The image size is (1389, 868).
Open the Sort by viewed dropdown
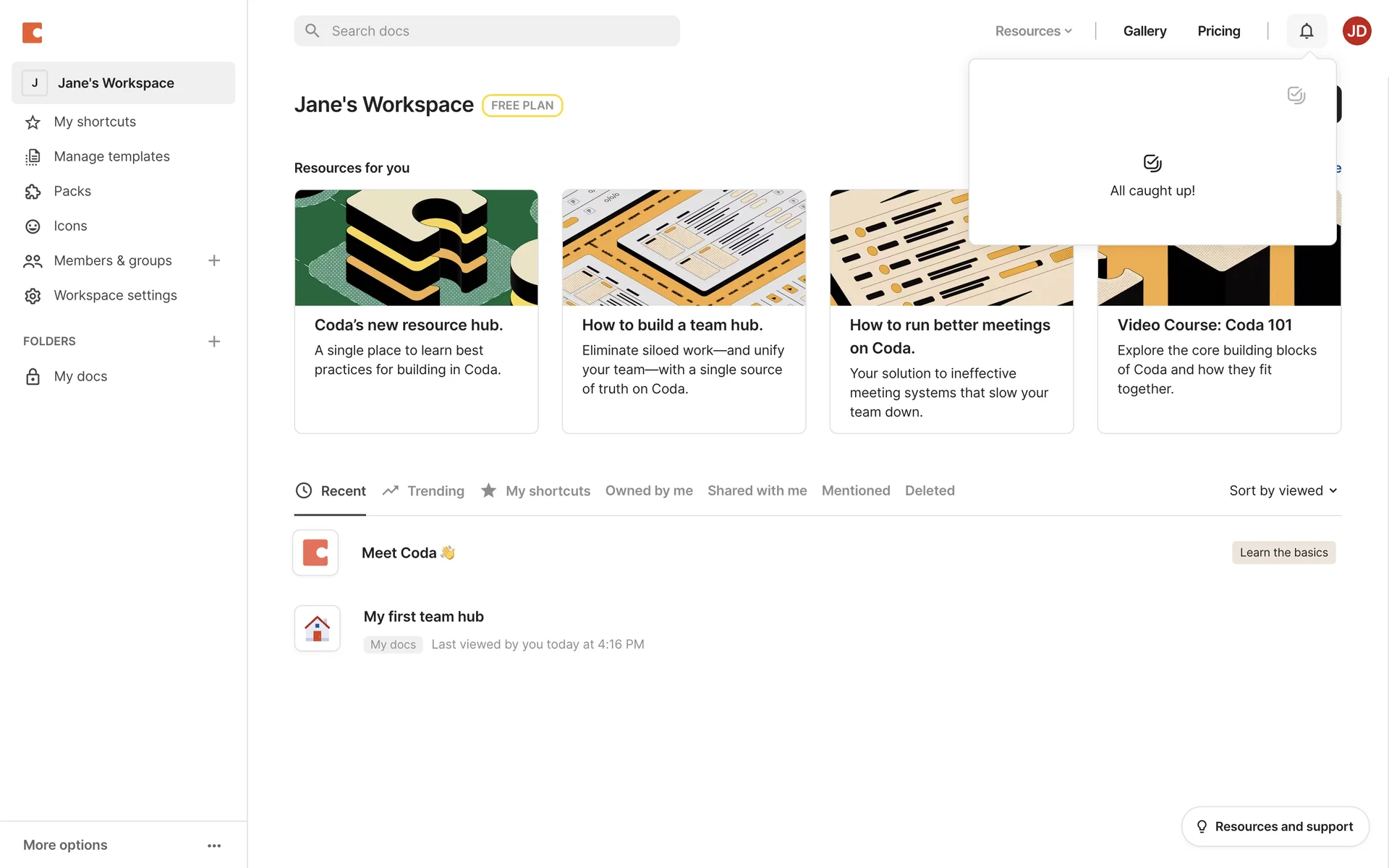pos(1283,490)
